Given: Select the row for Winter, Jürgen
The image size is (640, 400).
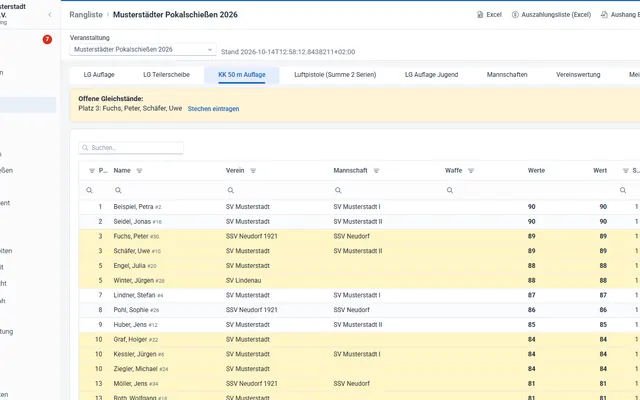Looking at the screenshot, I should point(359,280).
